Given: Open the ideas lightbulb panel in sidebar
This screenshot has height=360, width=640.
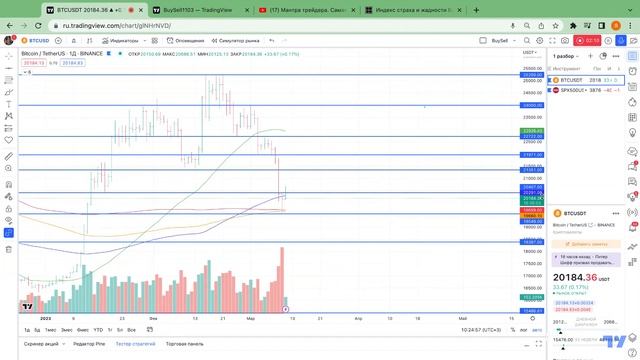Looking at the screenshot, I should point(632,133).
